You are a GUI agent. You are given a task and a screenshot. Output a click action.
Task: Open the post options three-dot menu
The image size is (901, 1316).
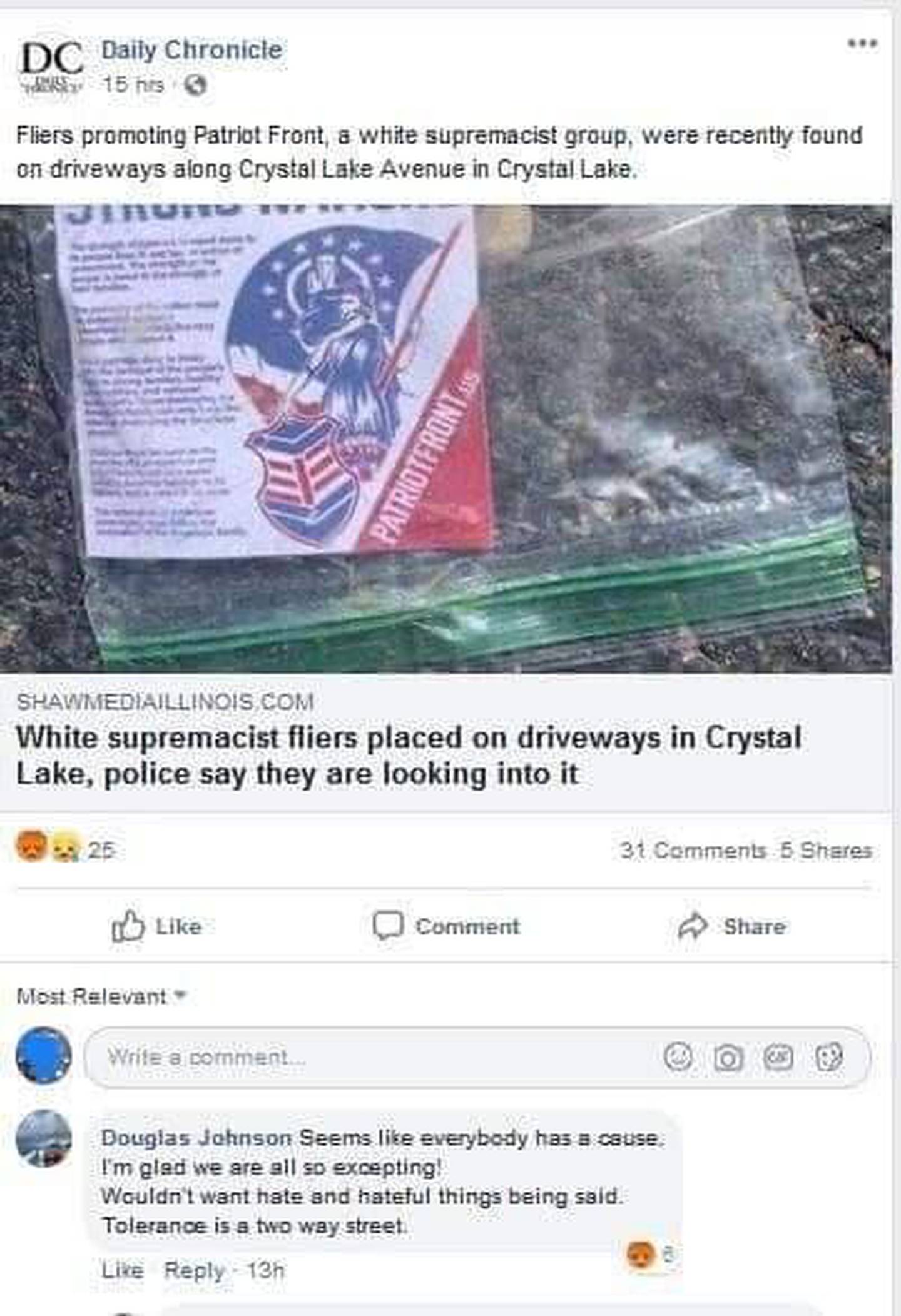tap(862, 43)
